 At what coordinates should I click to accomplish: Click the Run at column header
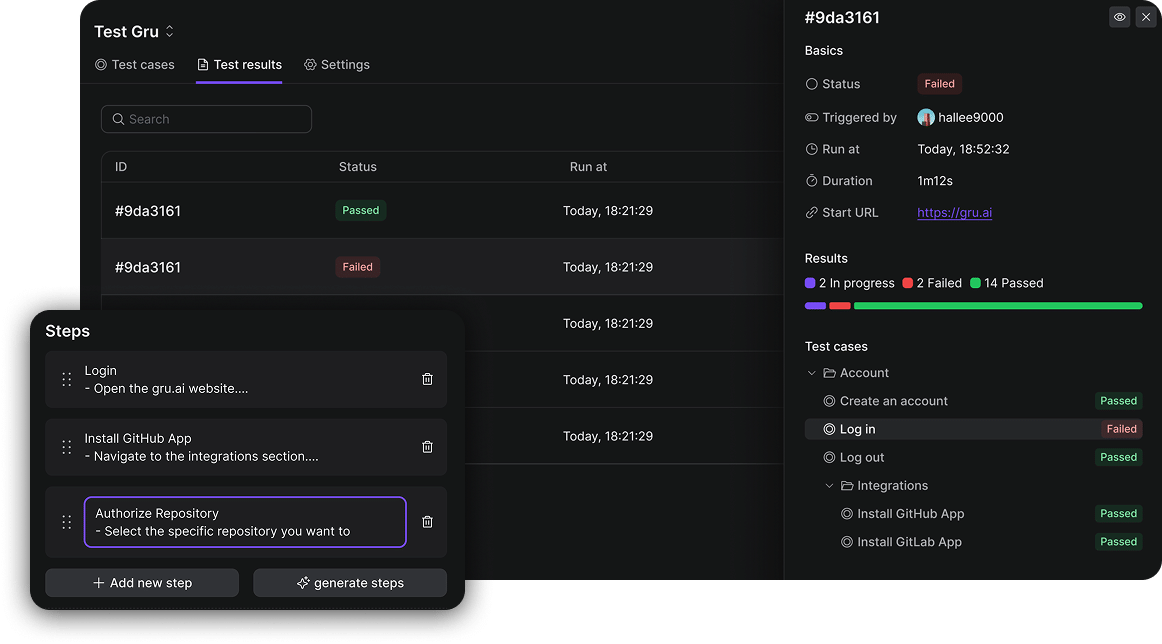coord(588,167)
